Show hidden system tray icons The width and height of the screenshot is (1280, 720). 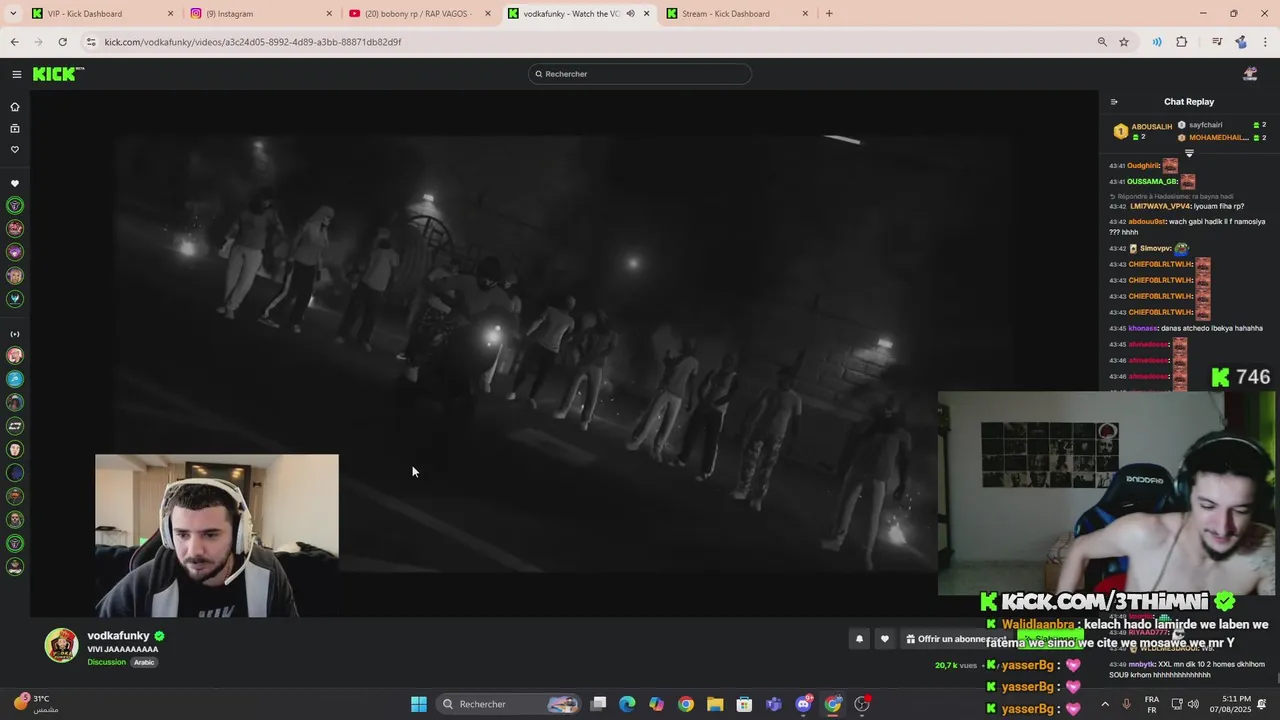coord(1105,704)
